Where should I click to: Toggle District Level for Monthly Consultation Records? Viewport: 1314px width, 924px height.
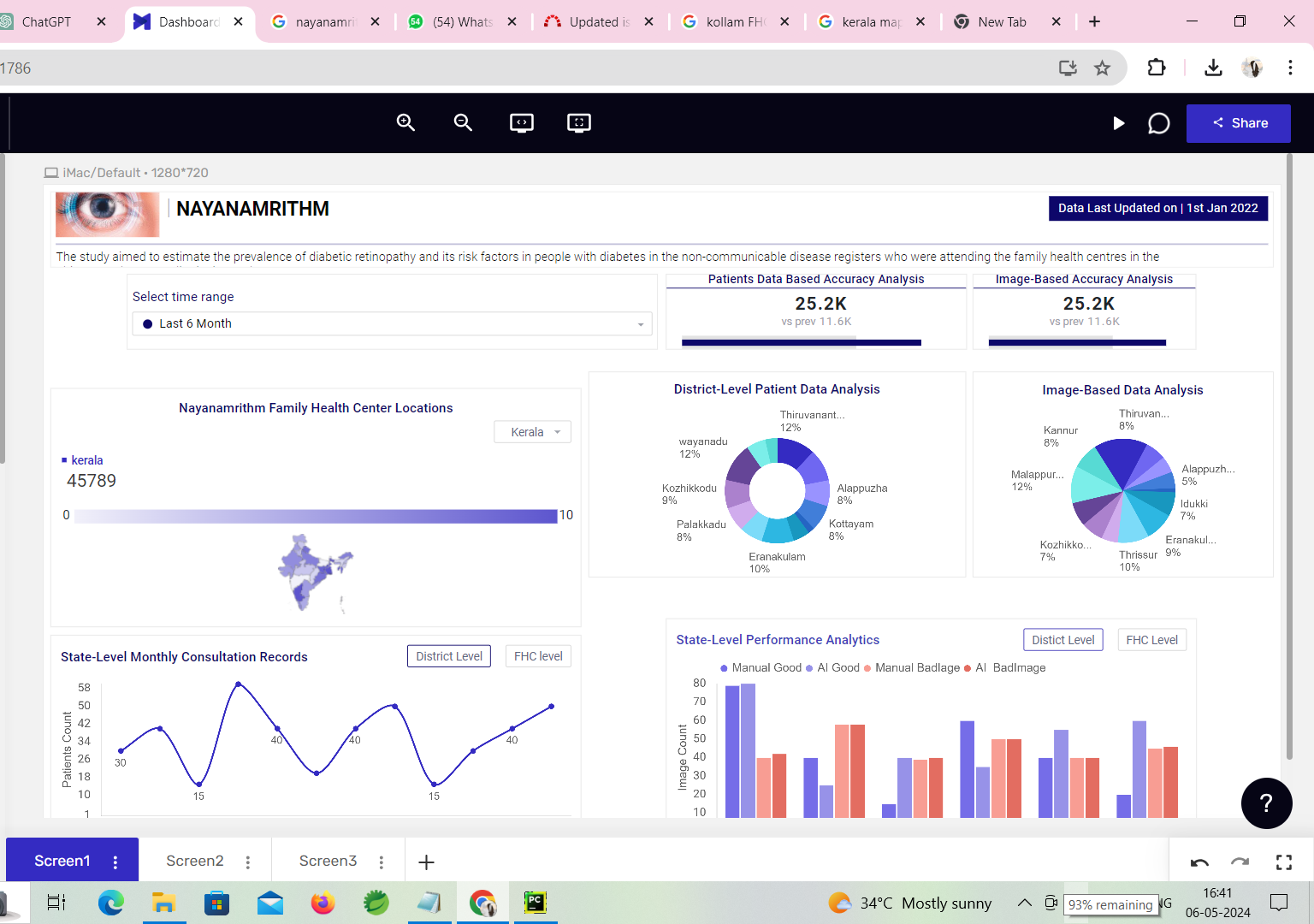click(x=449, y=656)
